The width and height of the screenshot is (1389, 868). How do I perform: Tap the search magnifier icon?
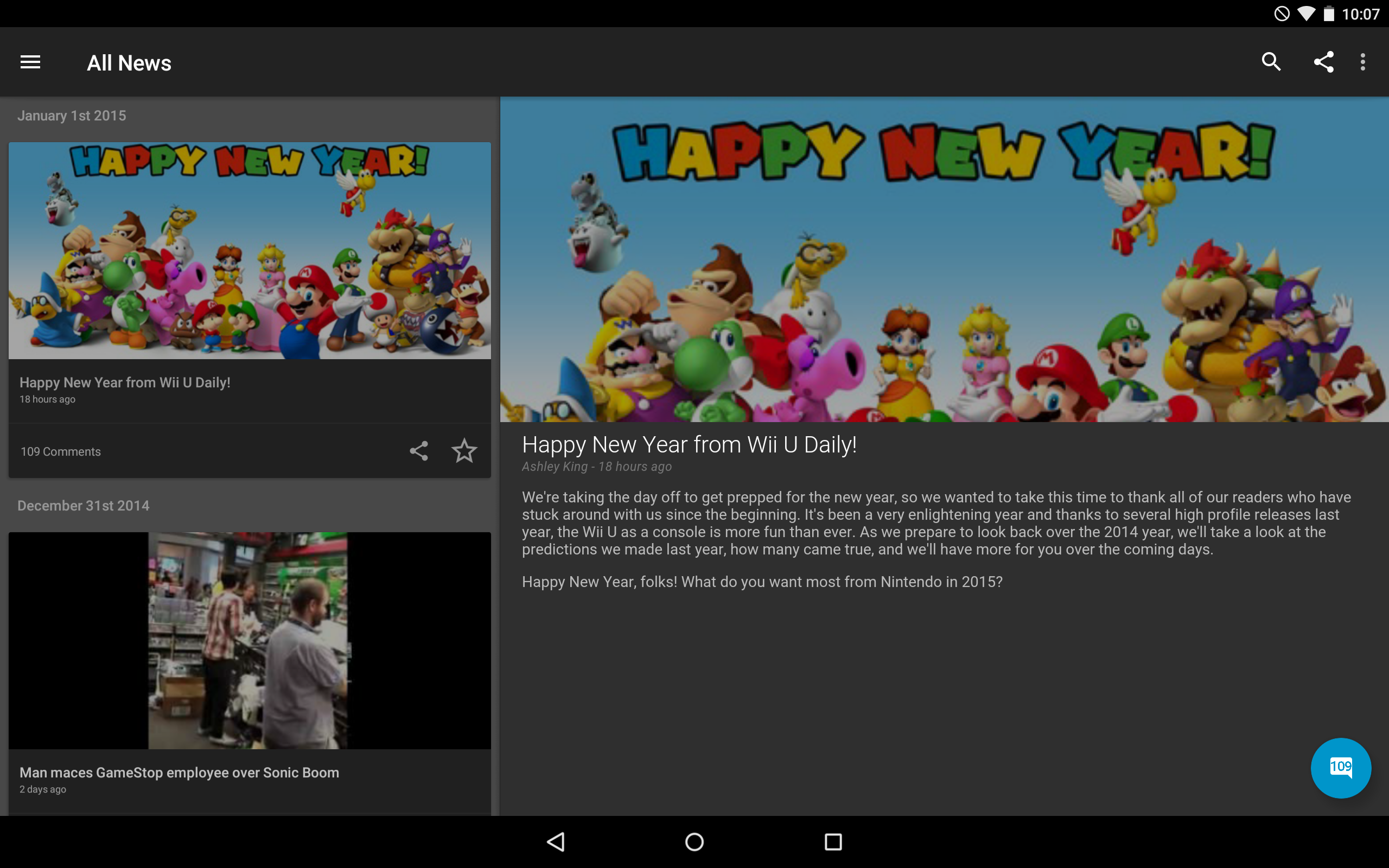pyautogui.click(x=1271, y=62)
